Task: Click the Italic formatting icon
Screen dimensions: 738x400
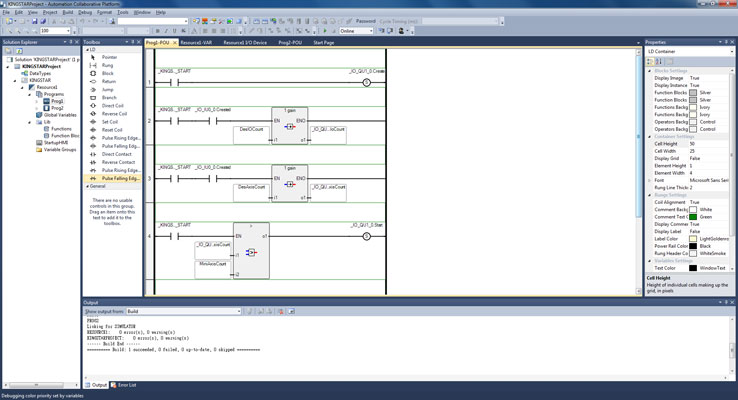Action: (x=166, y=31)
